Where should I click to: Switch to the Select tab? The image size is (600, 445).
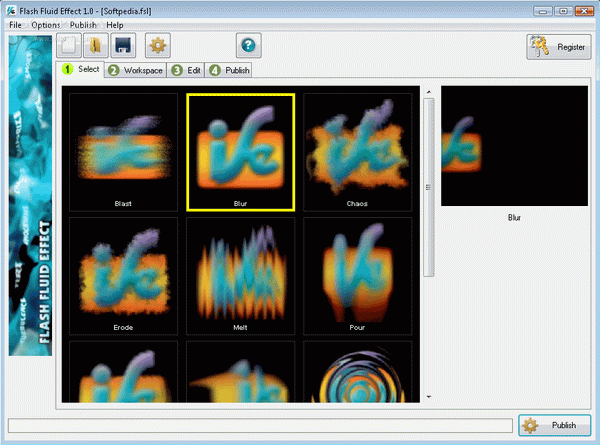click(80, 69)
